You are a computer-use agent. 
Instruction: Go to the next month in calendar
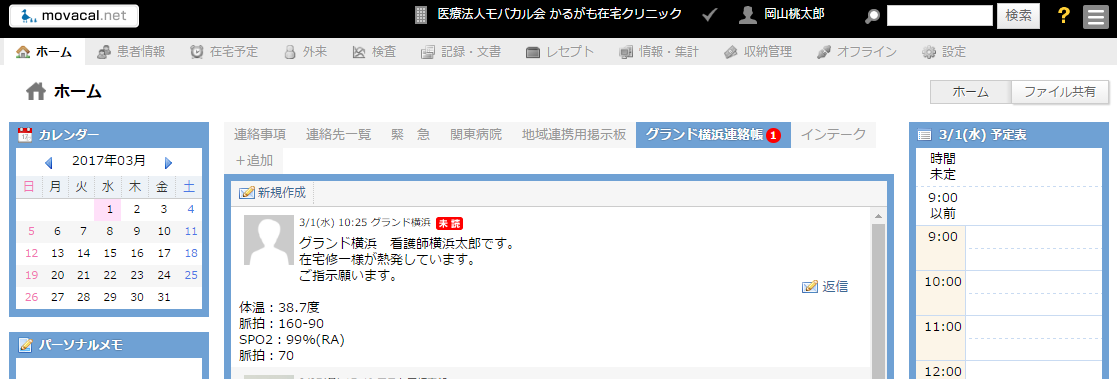pos(168,162)
